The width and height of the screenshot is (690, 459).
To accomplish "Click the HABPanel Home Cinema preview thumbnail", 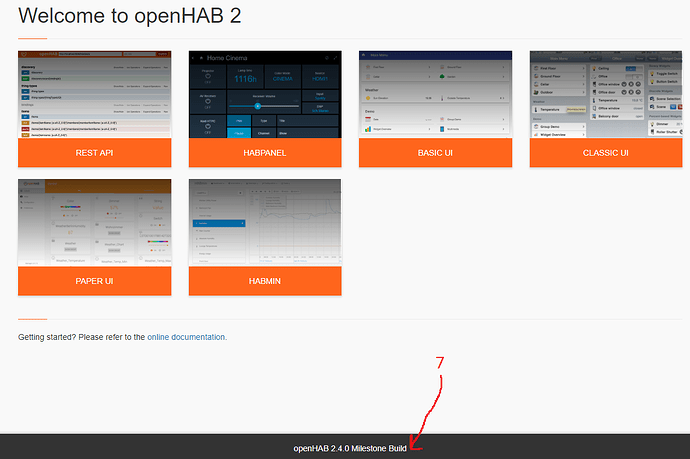I will (265, 95).
